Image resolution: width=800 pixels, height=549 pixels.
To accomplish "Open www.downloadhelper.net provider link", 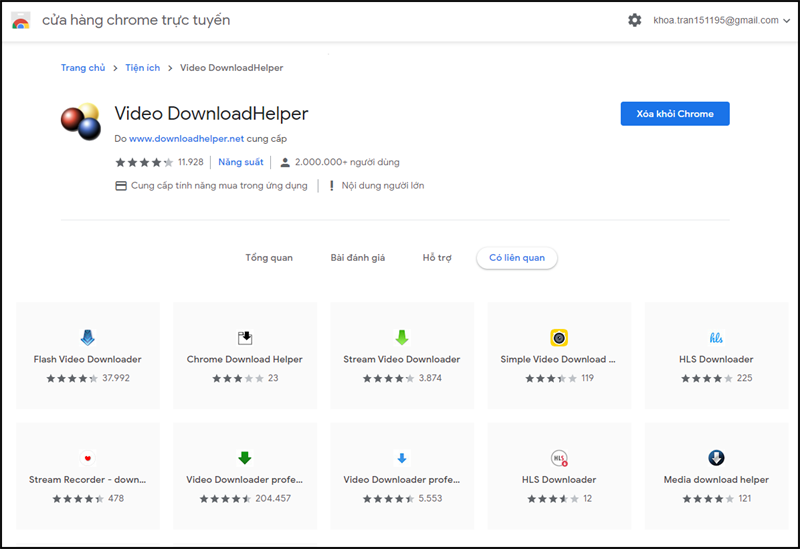I will tap(186, 139).
